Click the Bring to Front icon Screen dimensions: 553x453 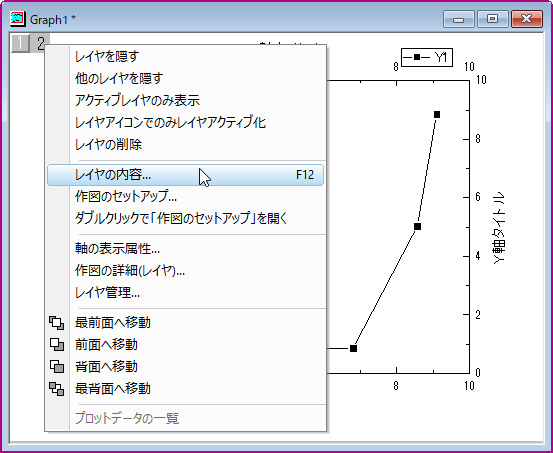pos(56,323)
